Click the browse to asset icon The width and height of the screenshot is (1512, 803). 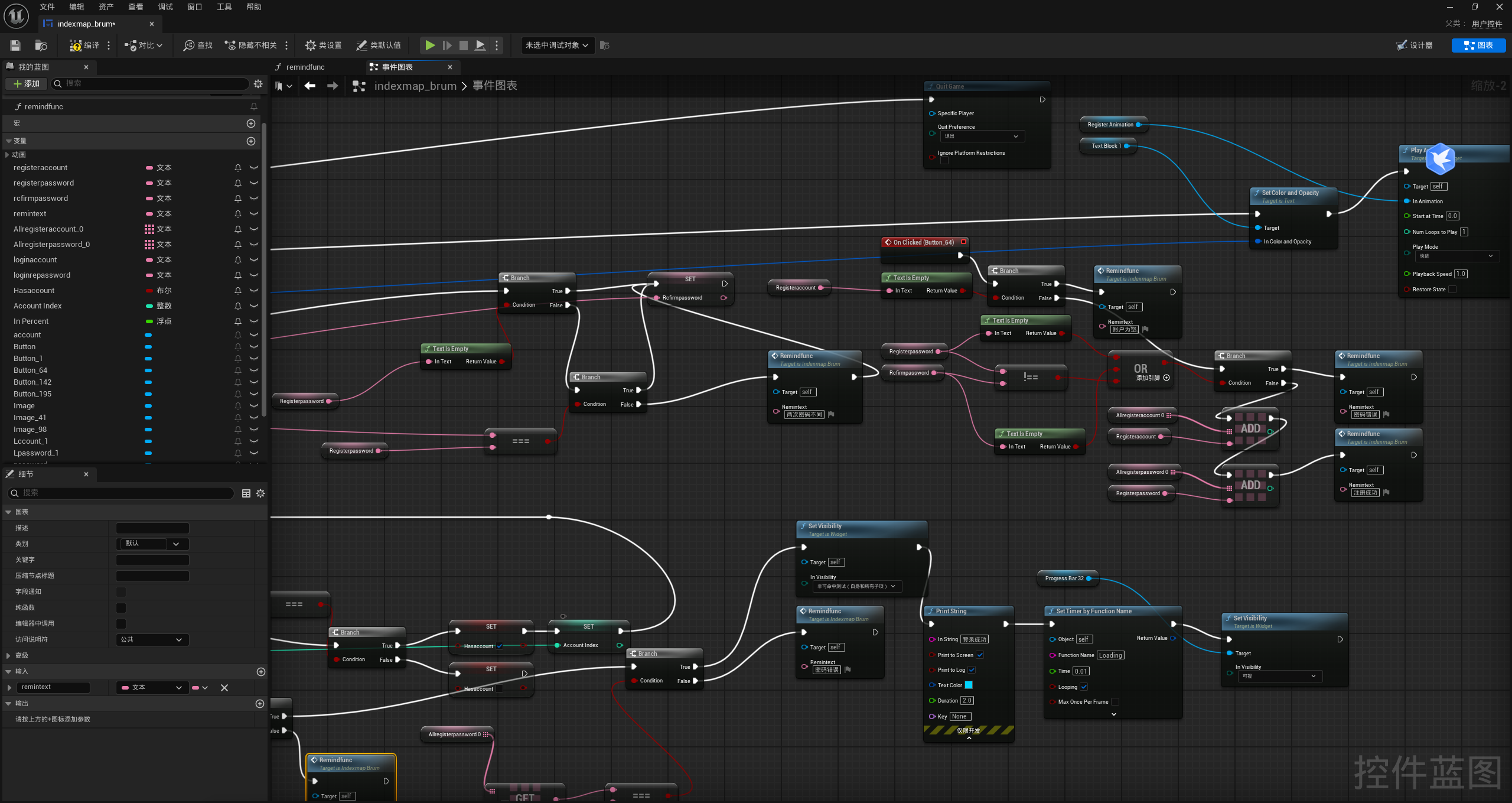(41, 45)
